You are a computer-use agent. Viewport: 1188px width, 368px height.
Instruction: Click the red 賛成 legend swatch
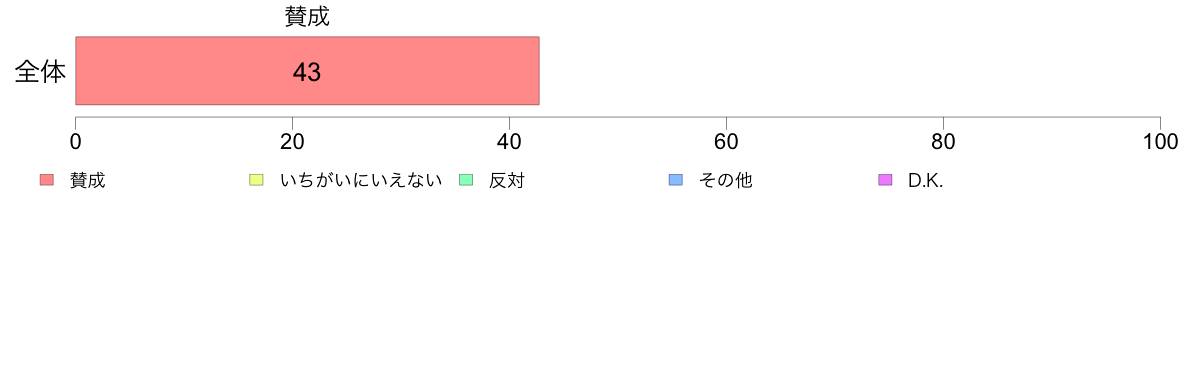[x=47, y=180]
